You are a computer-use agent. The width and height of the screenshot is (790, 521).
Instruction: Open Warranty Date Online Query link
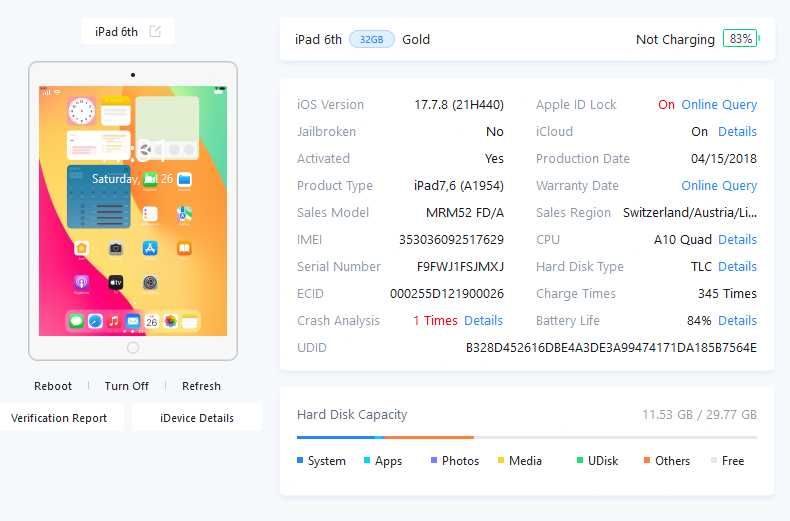[719, 186]
